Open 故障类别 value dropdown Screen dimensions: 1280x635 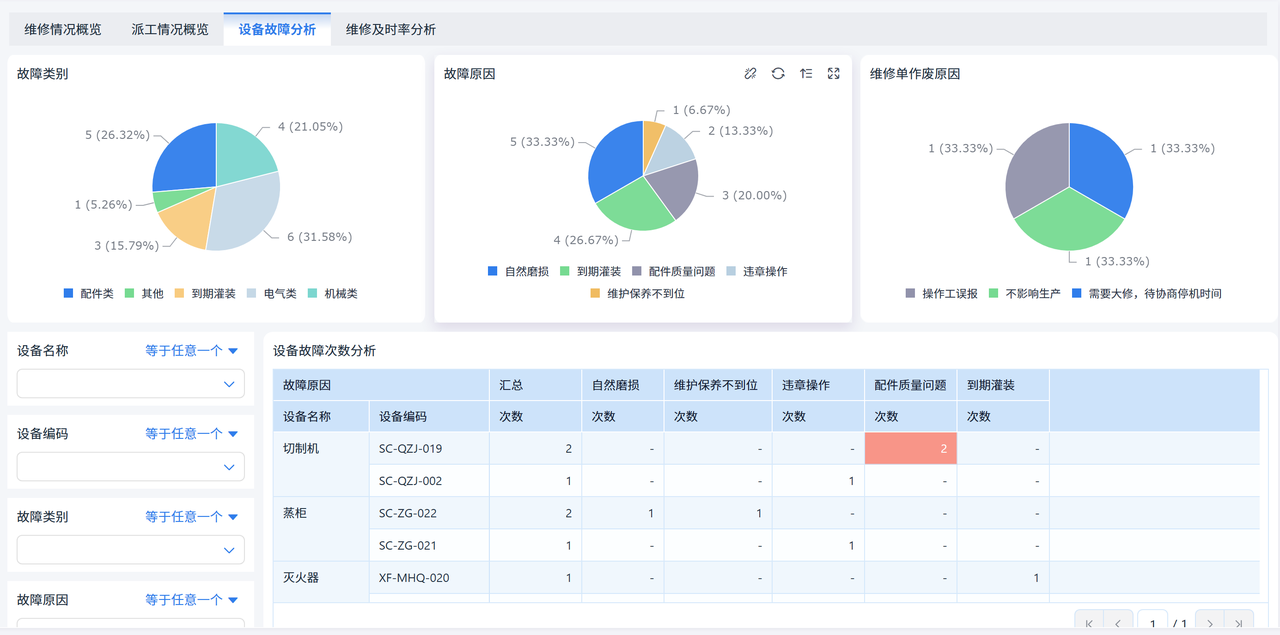pos(131,550)
